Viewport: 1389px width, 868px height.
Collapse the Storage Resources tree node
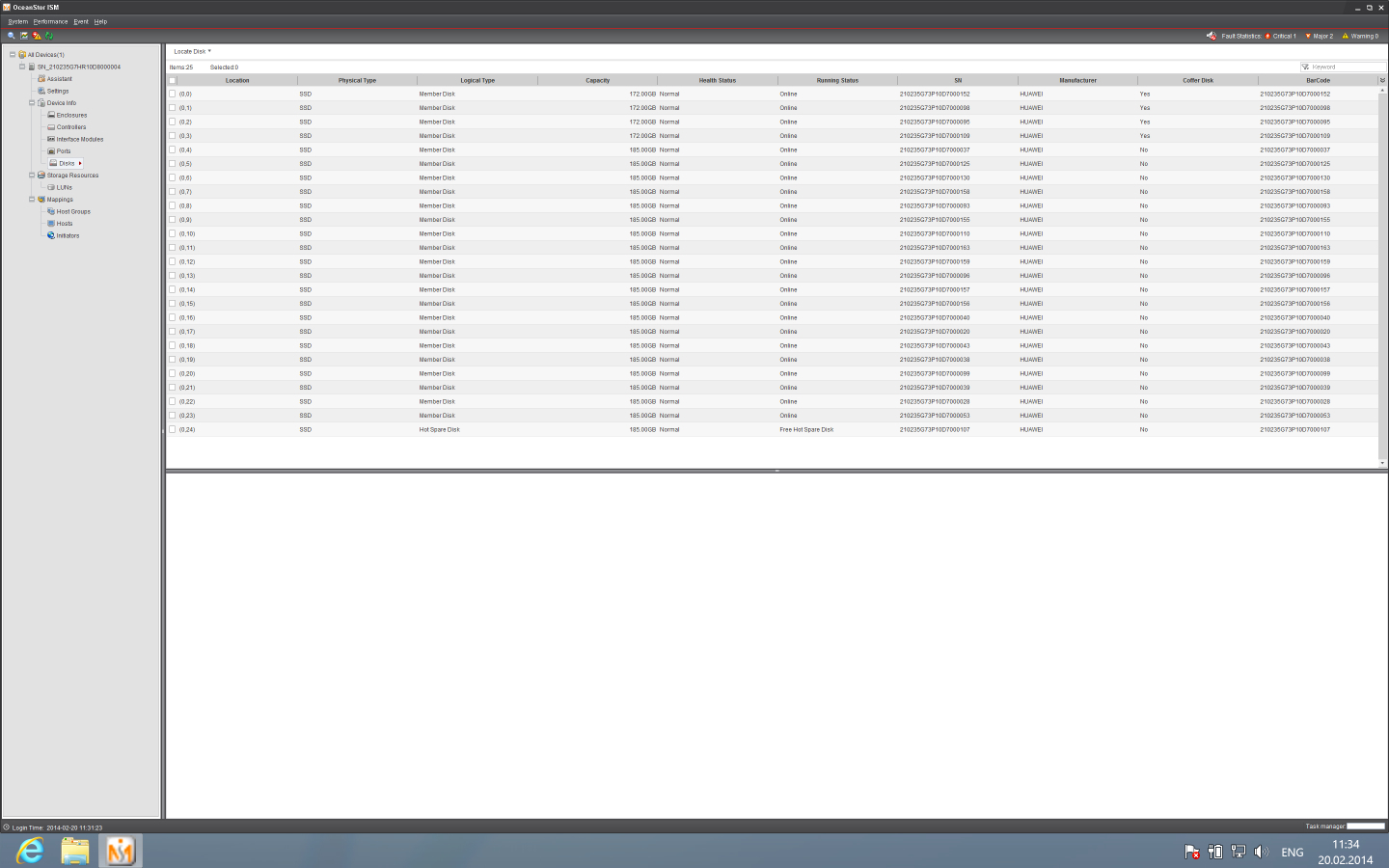[x=32, y=176]
